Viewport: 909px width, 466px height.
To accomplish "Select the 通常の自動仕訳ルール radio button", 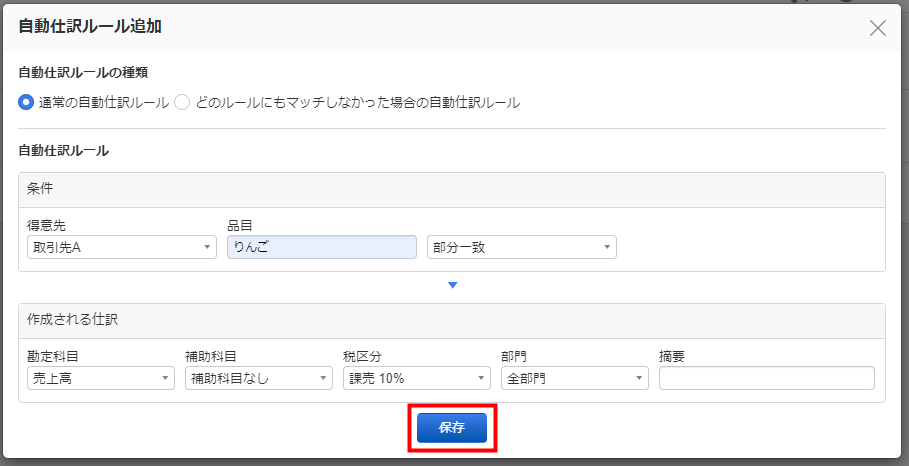I will (x=26, y=103).
